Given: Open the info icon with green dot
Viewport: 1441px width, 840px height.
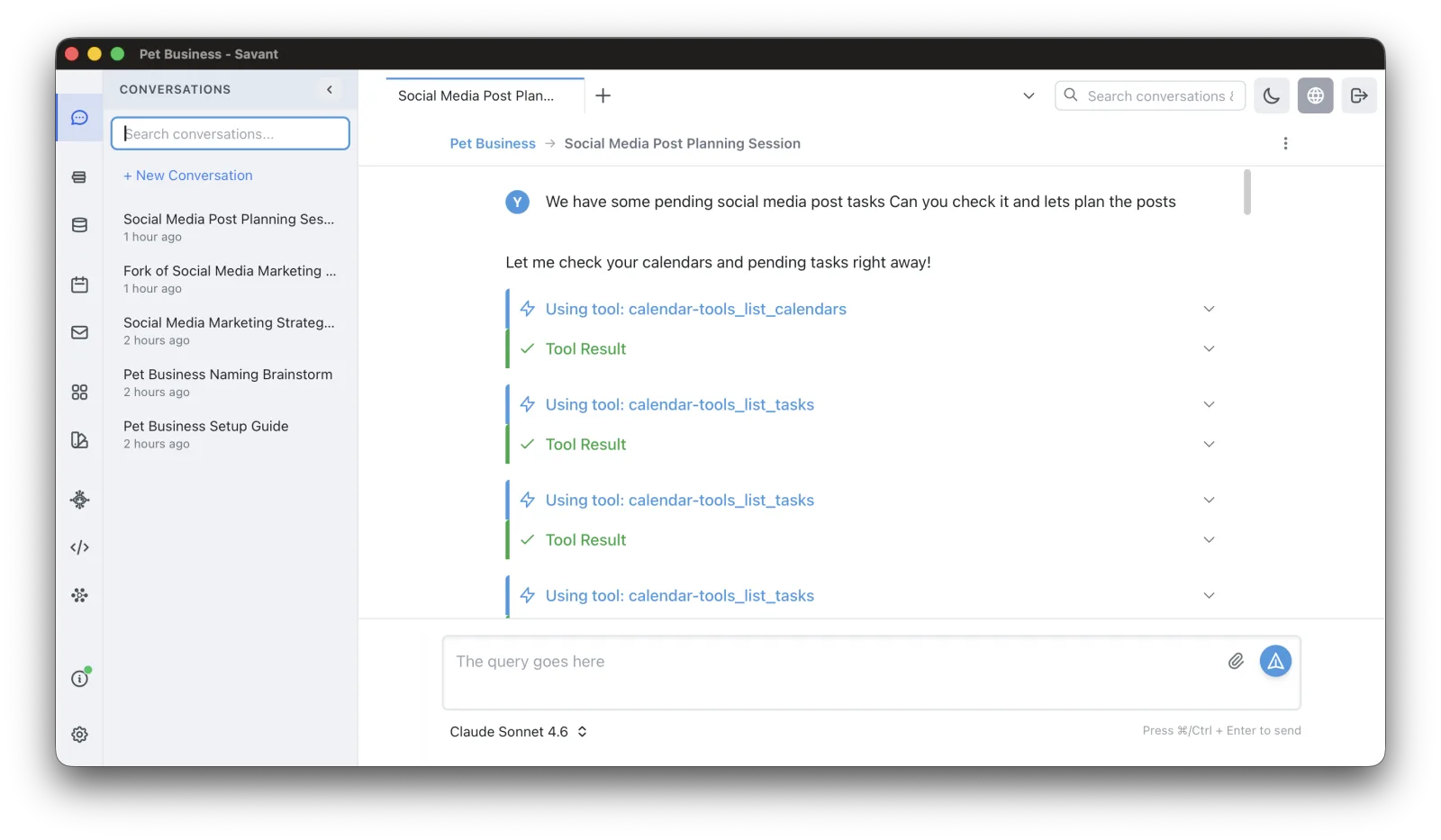Looking at the screenshot, I should point(80,678).
